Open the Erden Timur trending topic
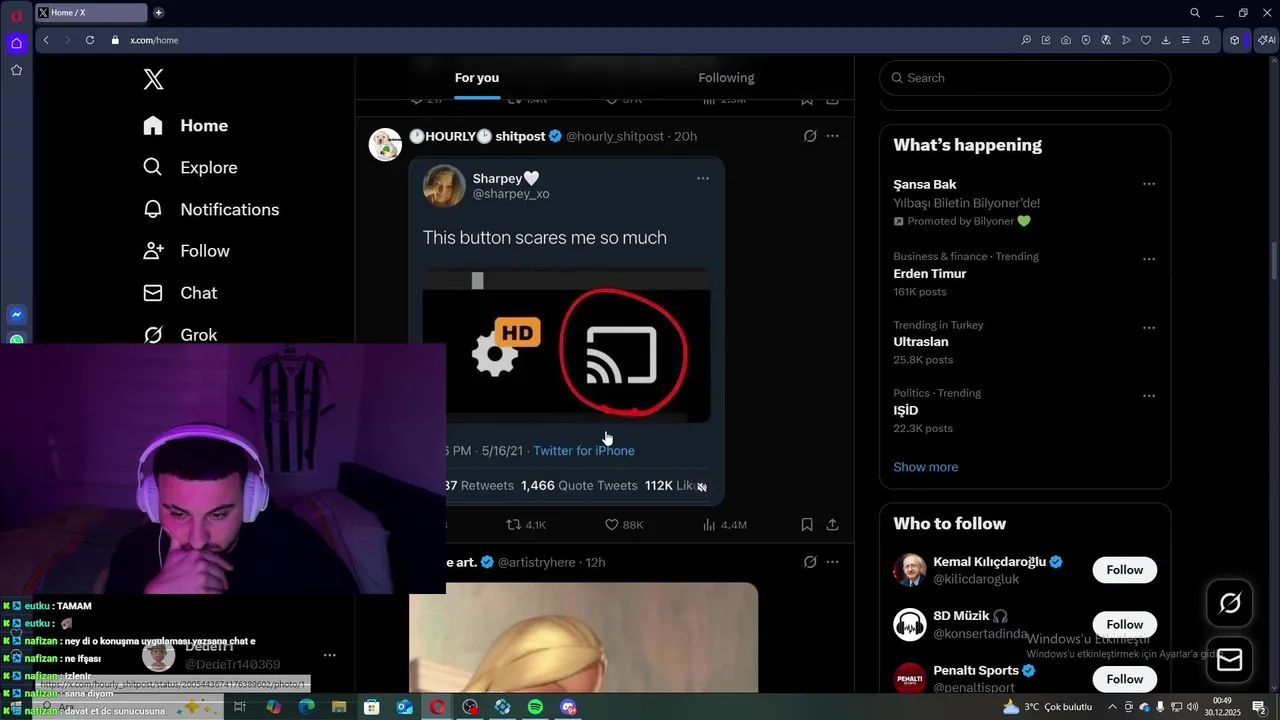1280x720 pixels. pyautogui.click(x=930, y=274)
